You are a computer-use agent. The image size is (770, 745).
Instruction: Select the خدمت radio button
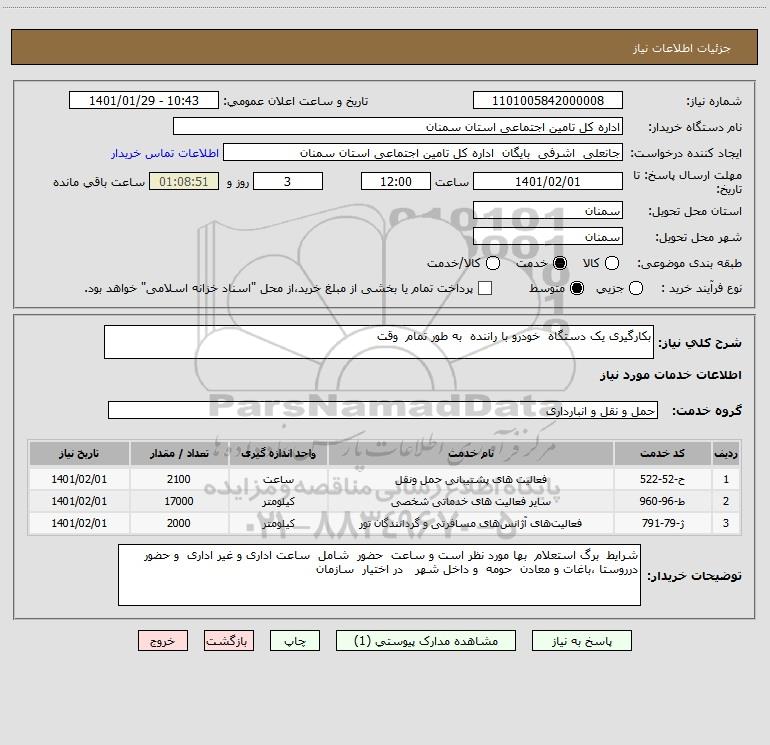[560, 263]
